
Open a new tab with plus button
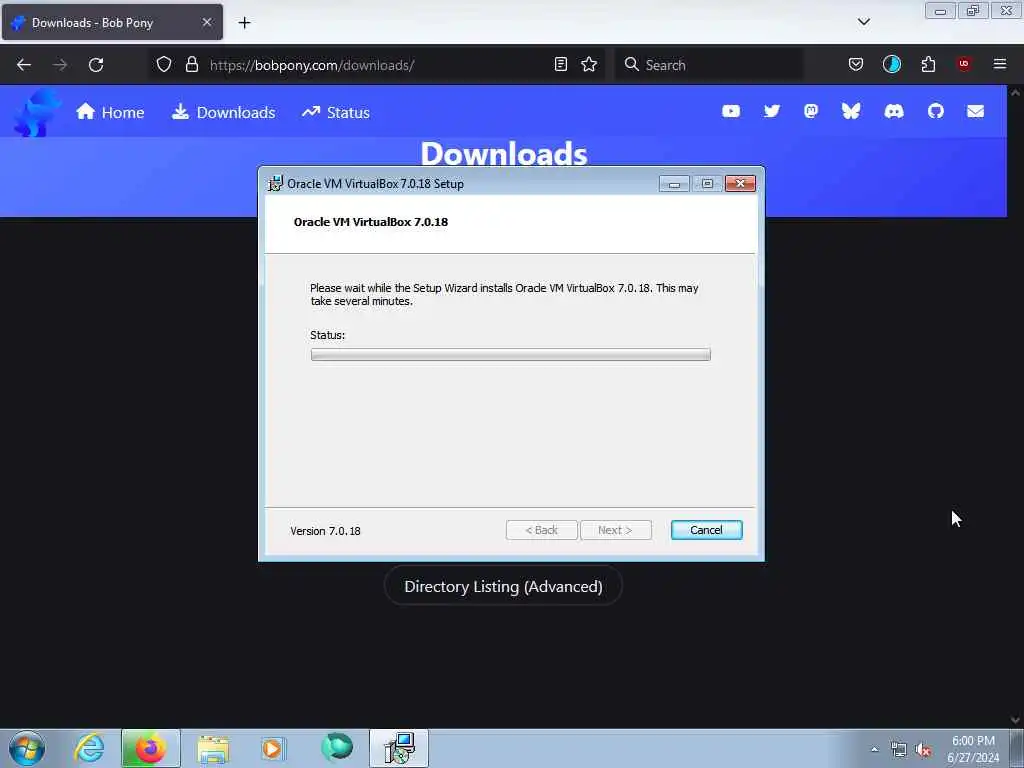244,23
